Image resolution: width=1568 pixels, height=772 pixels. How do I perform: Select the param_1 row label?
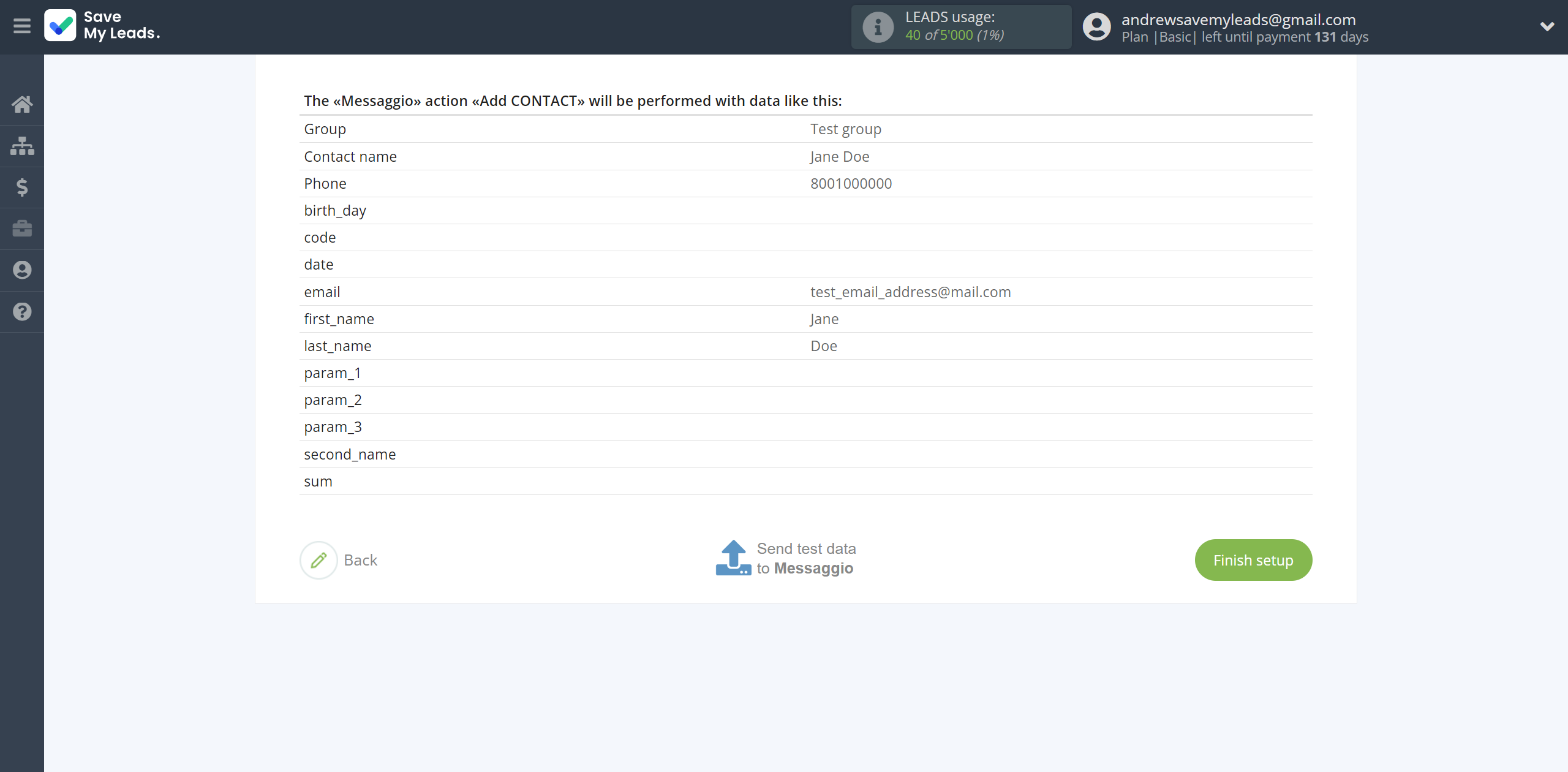click(x=333, y=373)
